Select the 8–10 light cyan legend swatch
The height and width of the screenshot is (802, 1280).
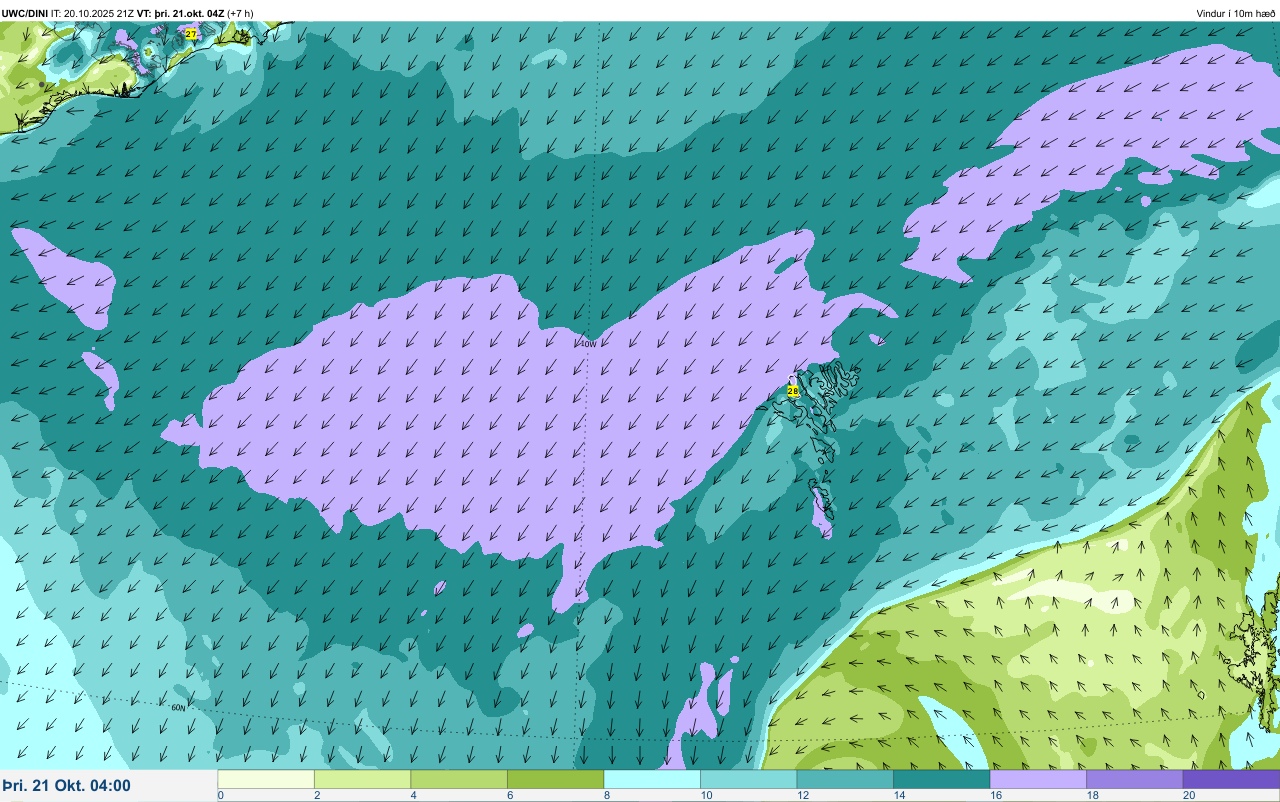click(x=652, y=779)
